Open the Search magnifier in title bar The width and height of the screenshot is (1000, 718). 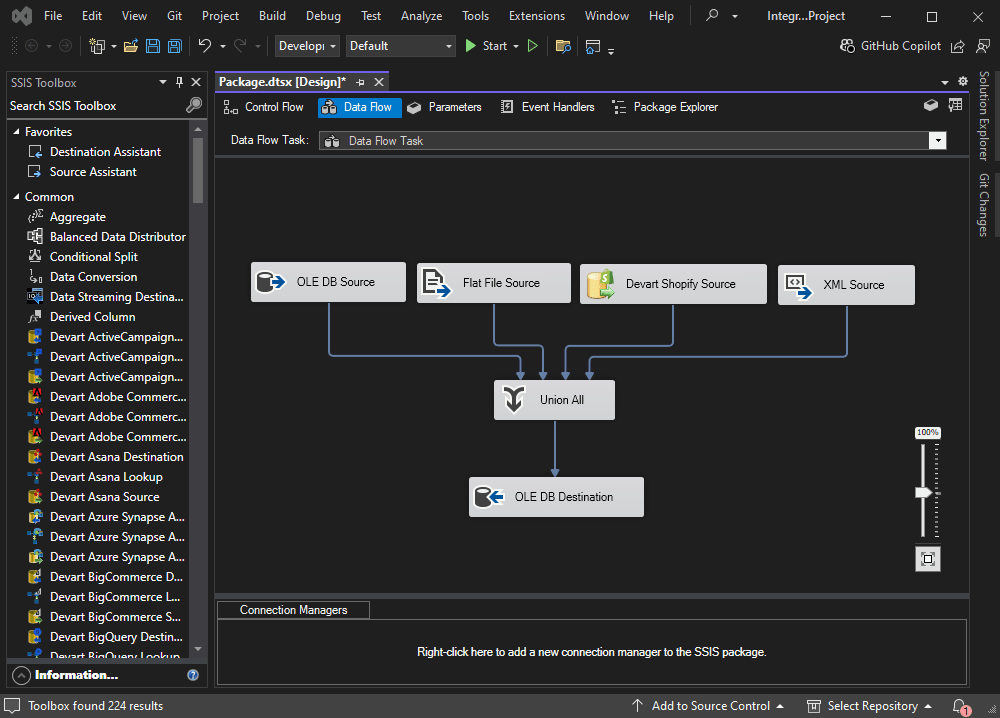(712, 15)
